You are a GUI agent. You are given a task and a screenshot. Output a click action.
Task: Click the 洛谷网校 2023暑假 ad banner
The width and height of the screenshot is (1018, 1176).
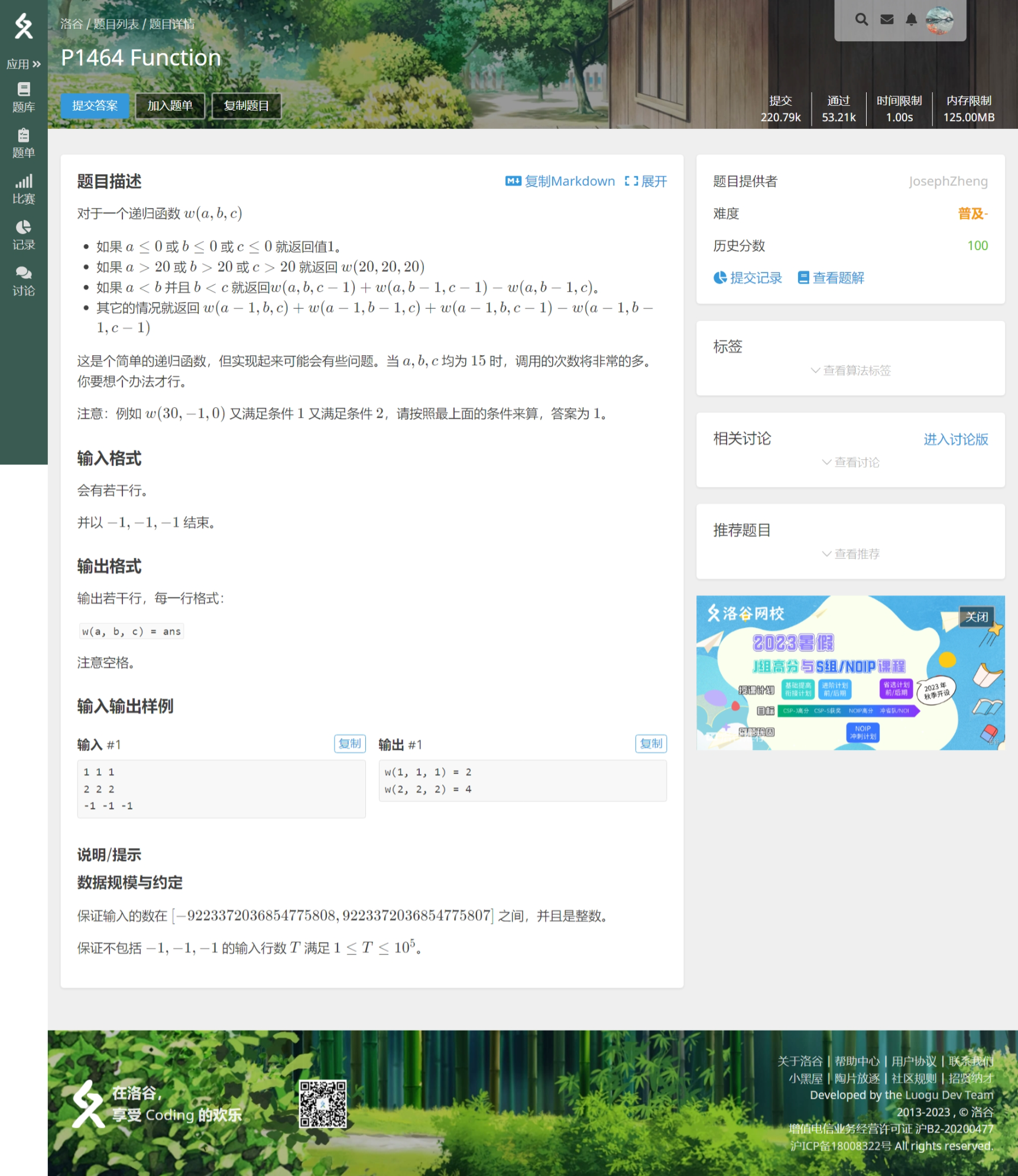coord(850,673)
